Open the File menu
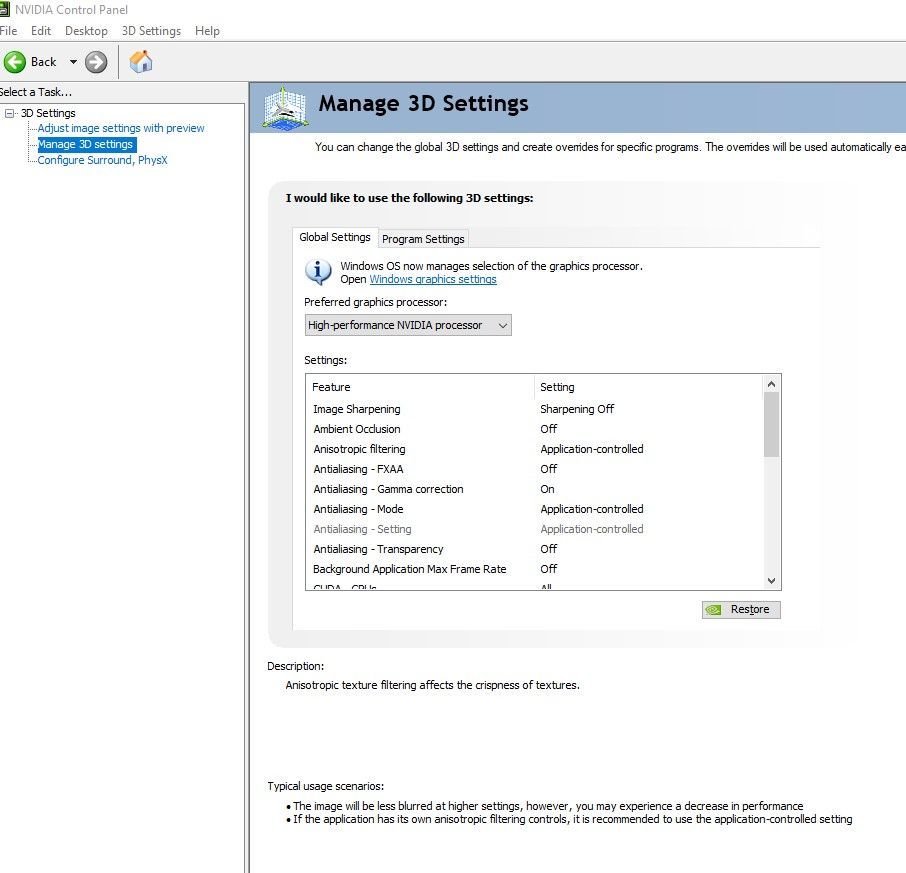The image size is (906, 873). pyautogui.click(x=8, y=31)
